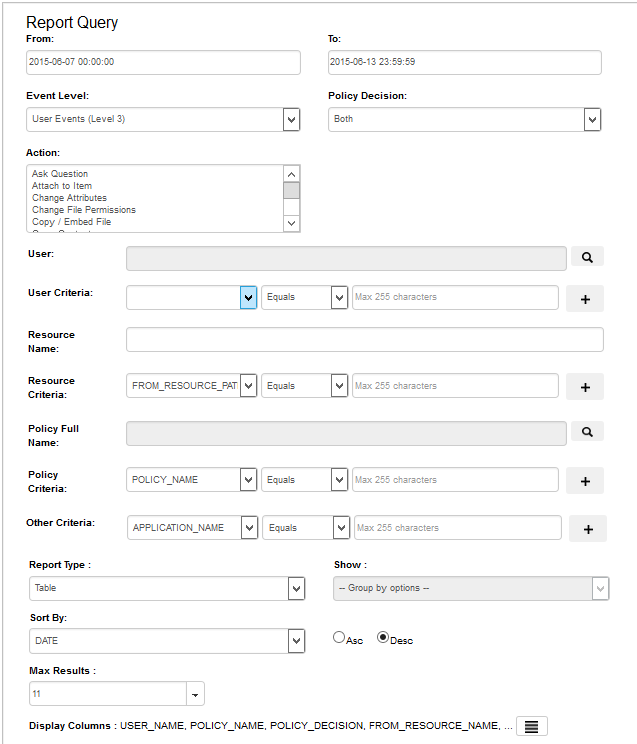Select Copy / Embed File in Action list

71,222
